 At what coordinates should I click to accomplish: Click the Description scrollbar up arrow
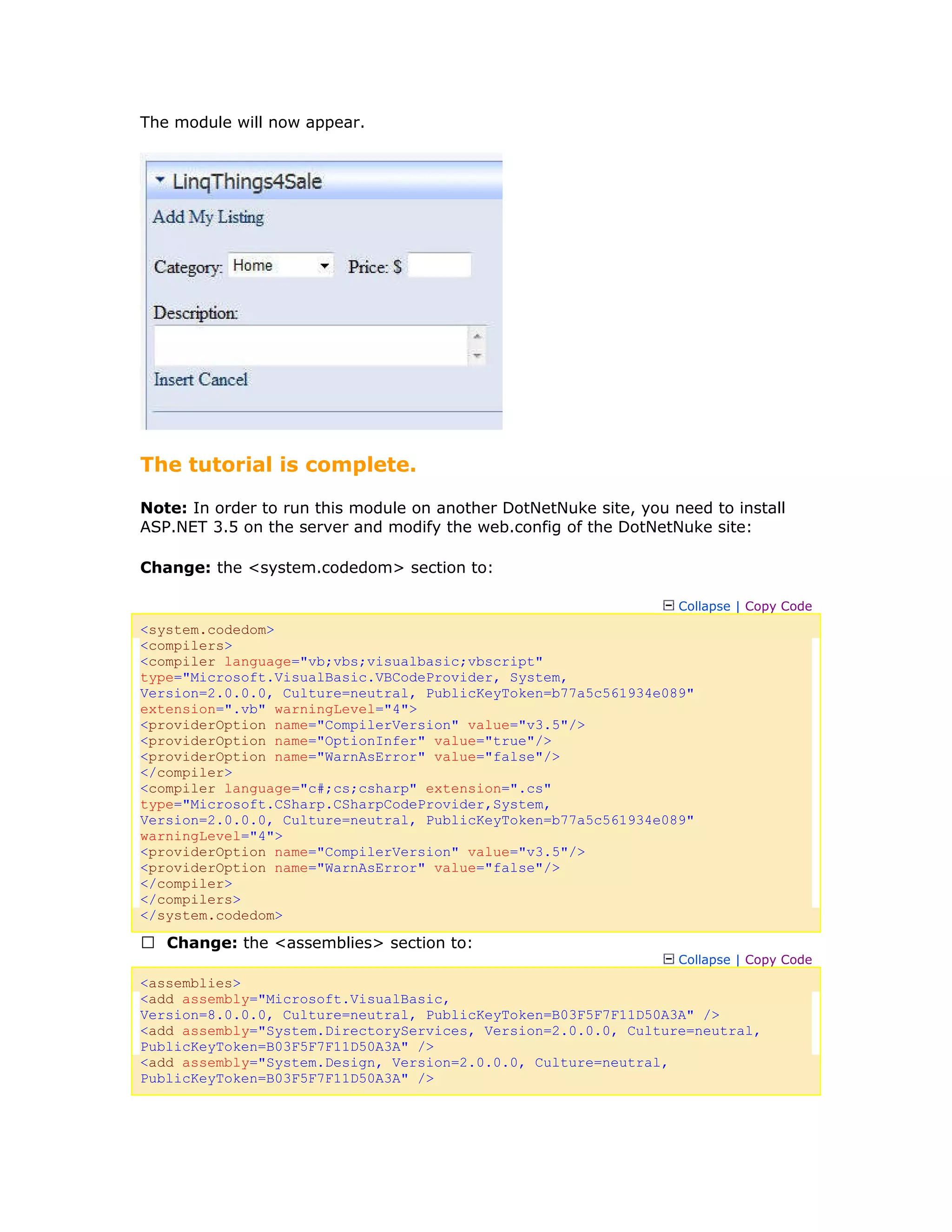477,336
